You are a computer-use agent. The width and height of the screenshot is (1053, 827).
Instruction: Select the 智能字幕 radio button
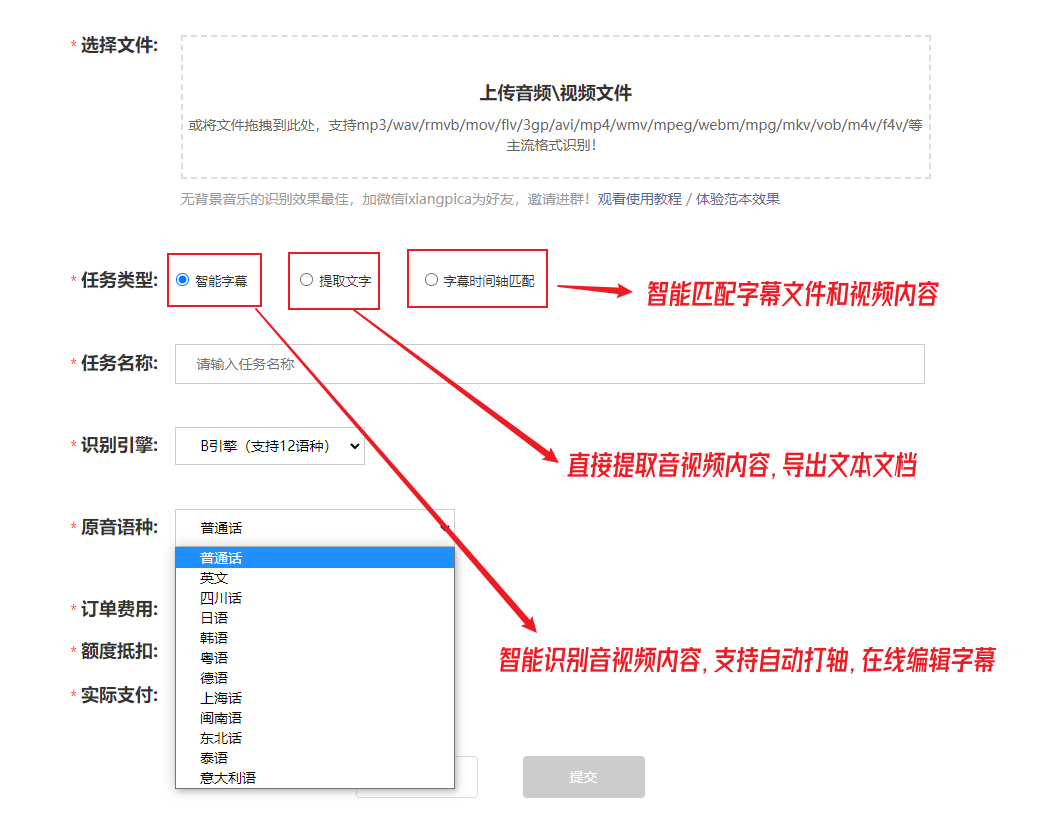click(182, 280)
